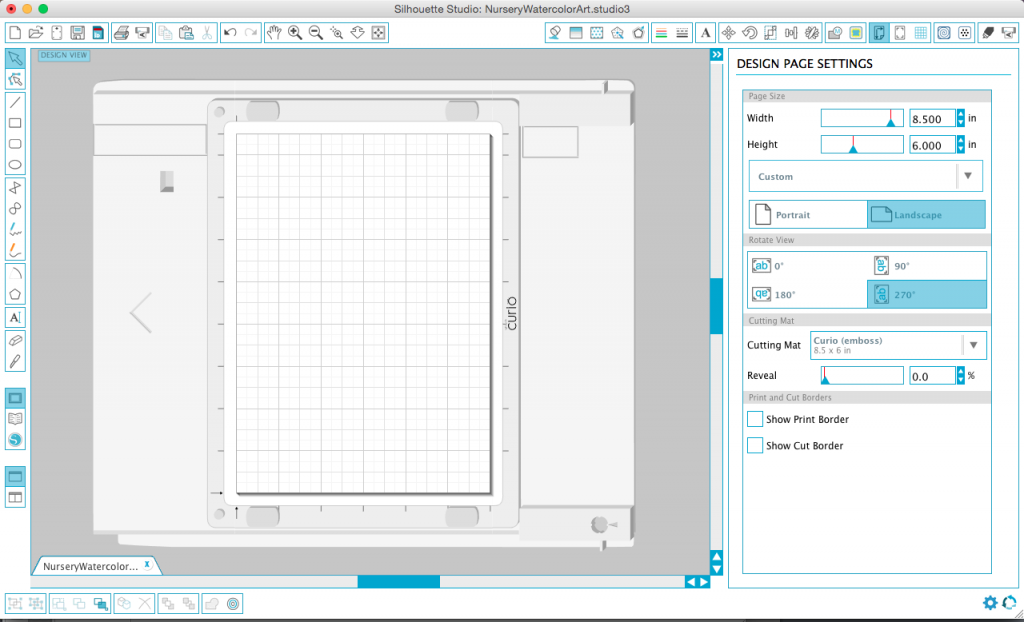Open the Custom page size dropdown
This screenshot has width=1024, height=622.
(865, 176)
